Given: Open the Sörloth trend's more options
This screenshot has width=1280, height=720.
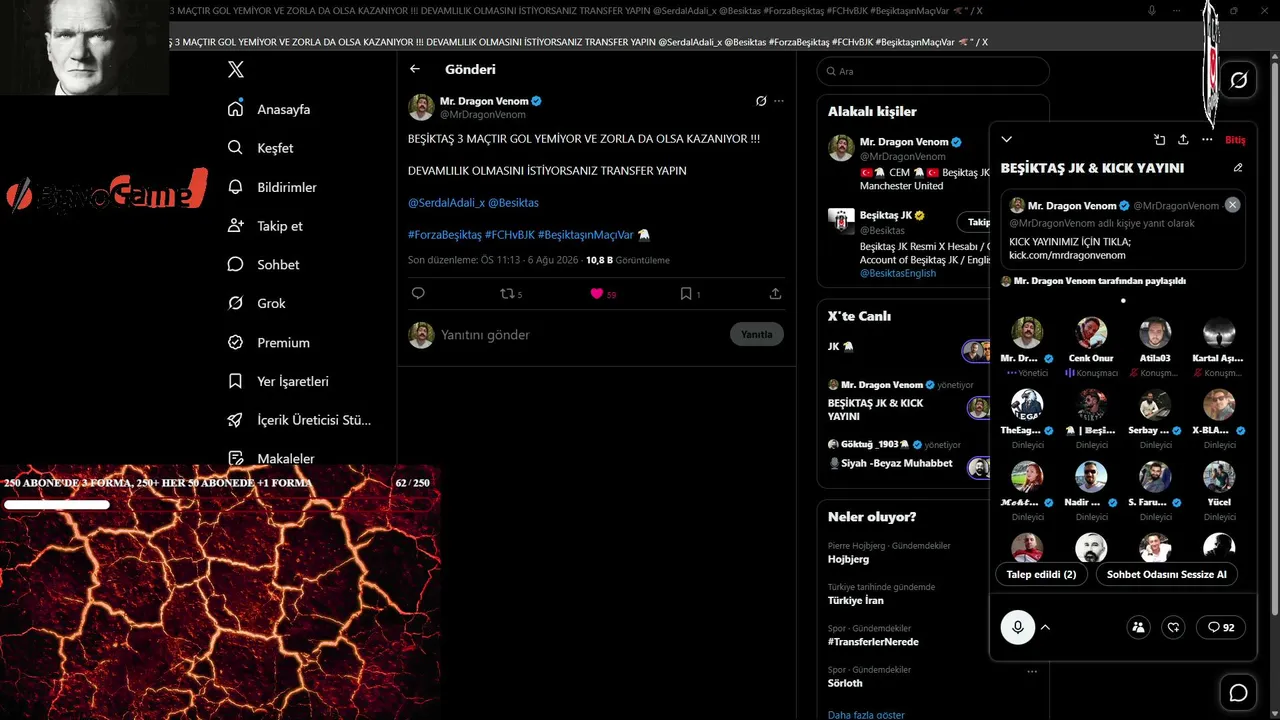Looking at the screenshot, I should point(1032,671).
